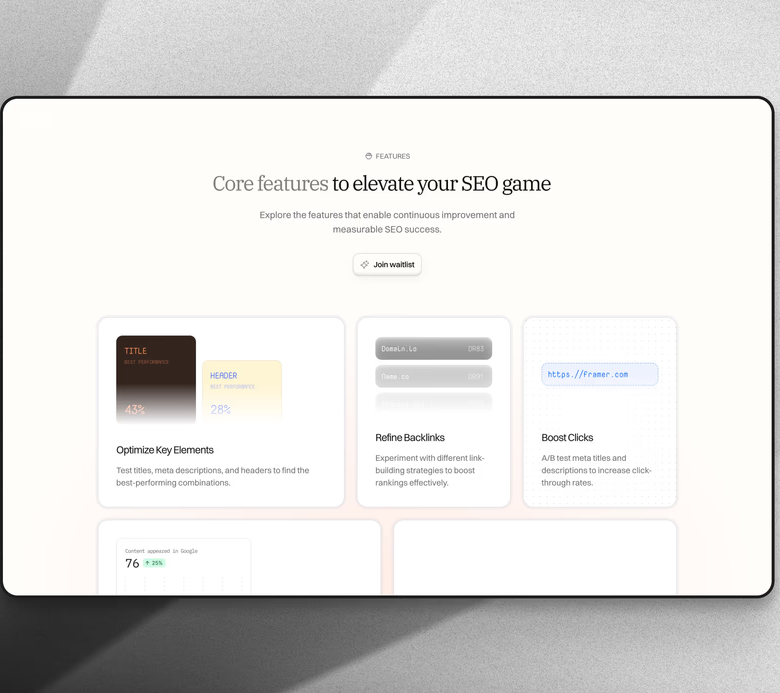The height and width of the screenshot is (693, 780).
Task: Click the Join waitlist button
Action: (387, 265)
